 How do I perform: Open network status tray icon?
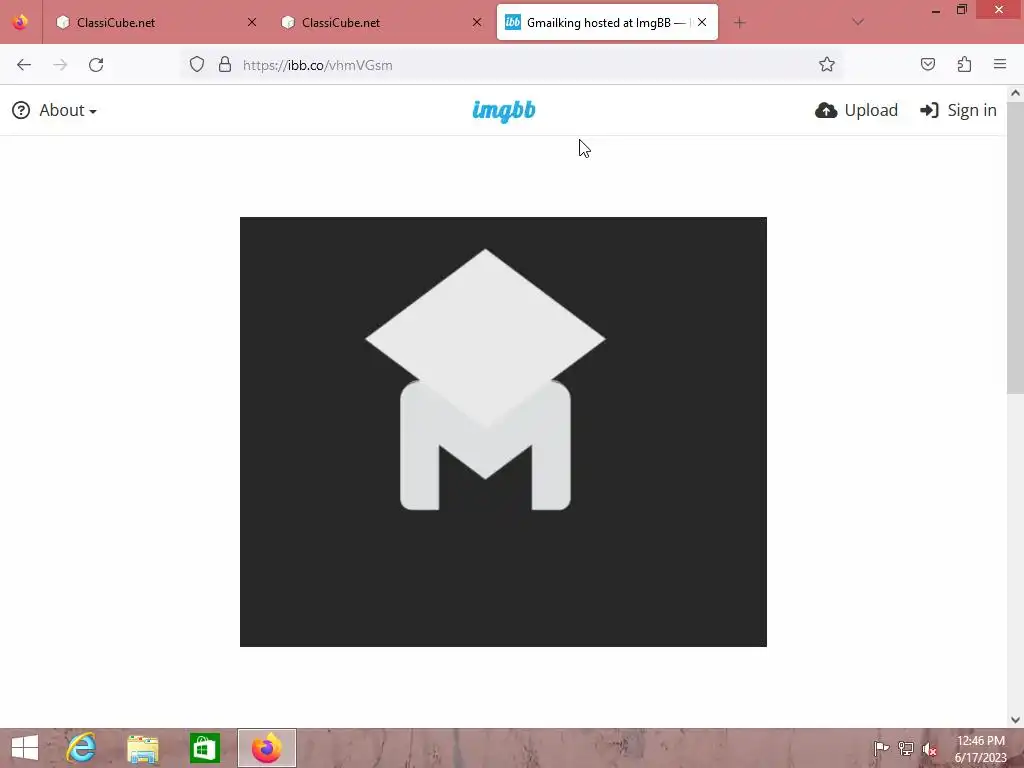pyautogui.click(x=906, y=748)
